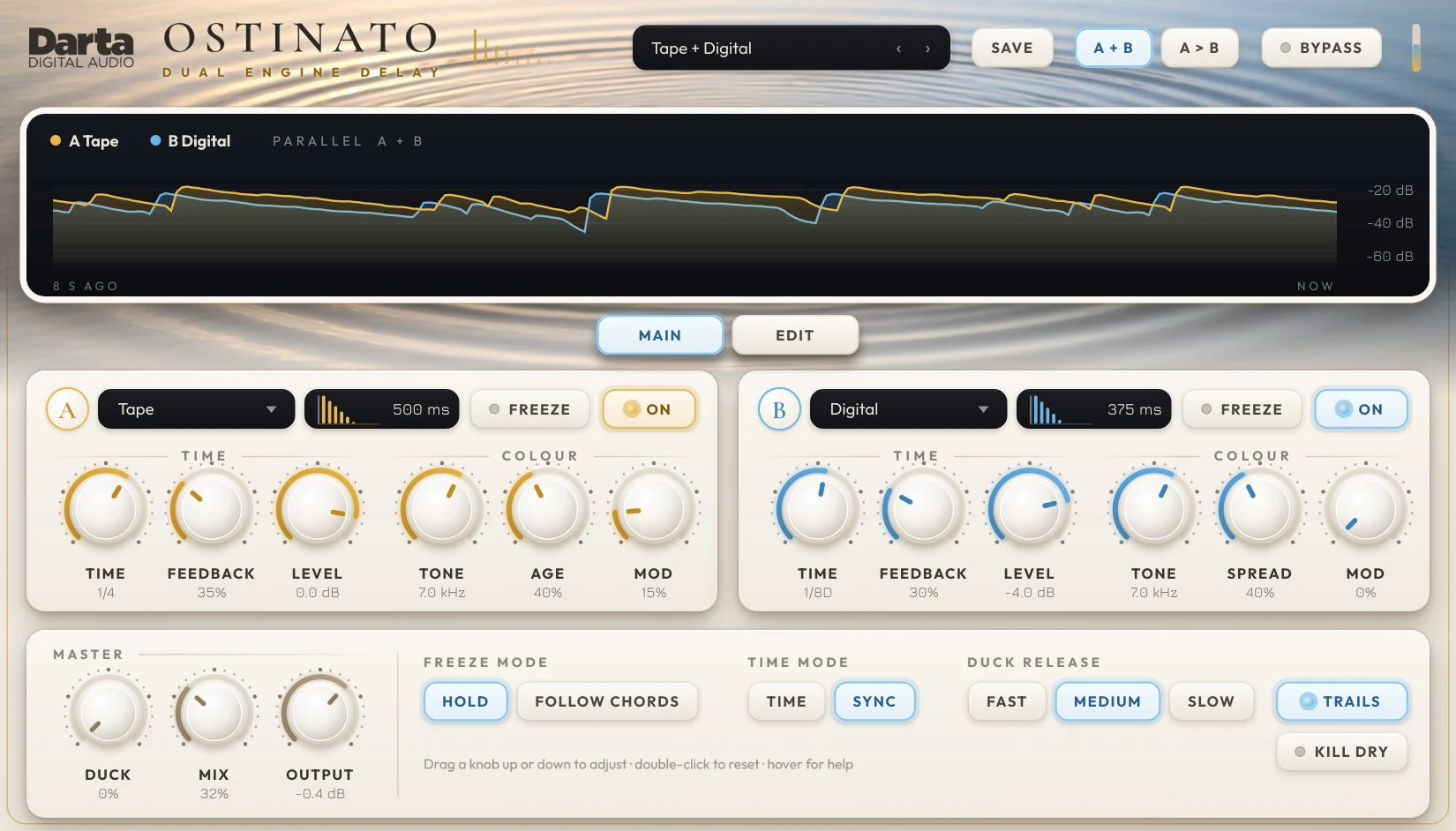Click the engine A circle badge
The width and height of the screenshot is (1456, 831).
point(67,409)
